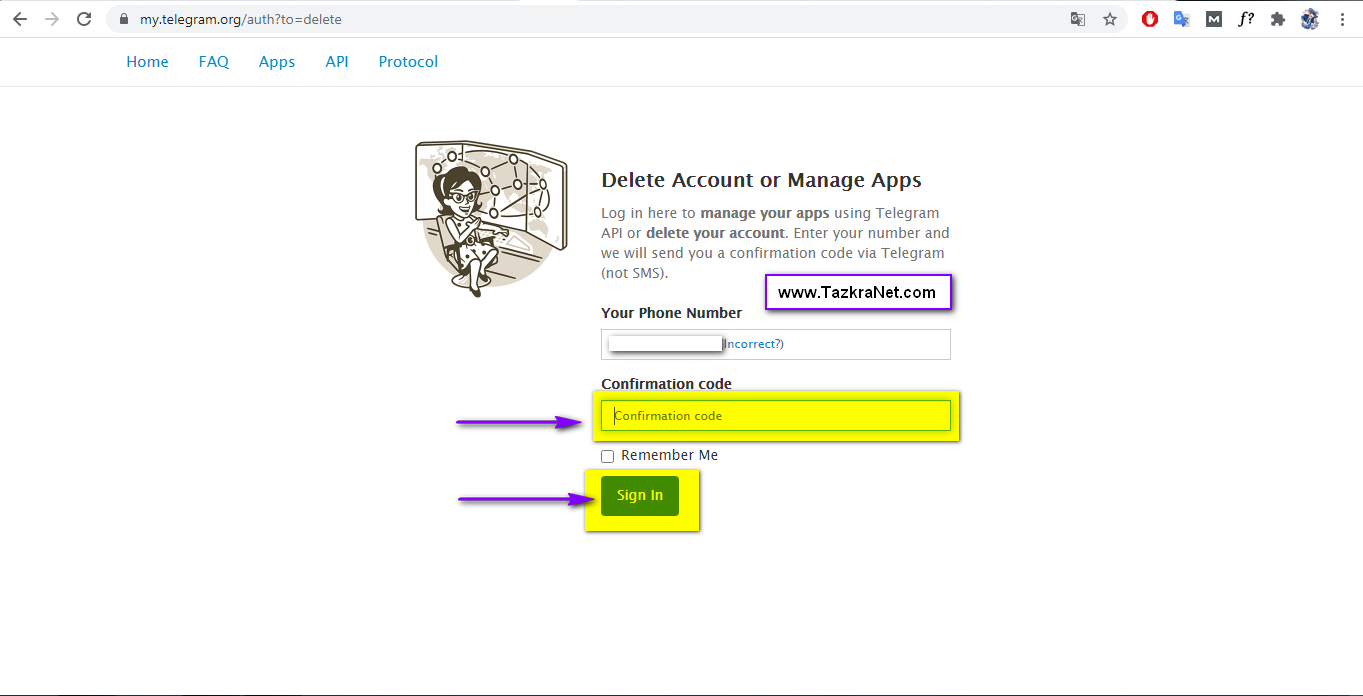This screenshot has height=696, width=1363.
Task: Click the Delete Account or Manage Apps heading
Action: coord(761,180)
